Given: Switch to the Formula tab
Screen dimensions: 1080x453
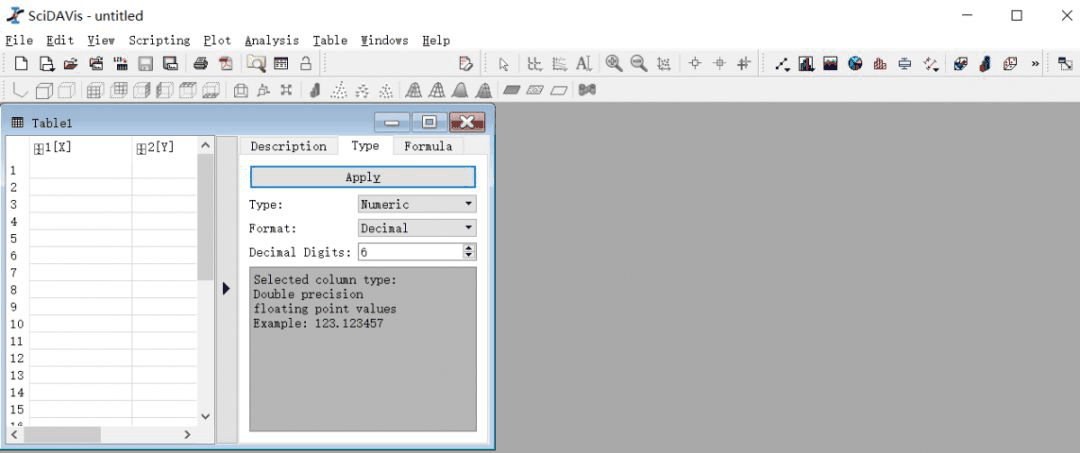Looking at the screenshot, I should (x=427, y=146).
